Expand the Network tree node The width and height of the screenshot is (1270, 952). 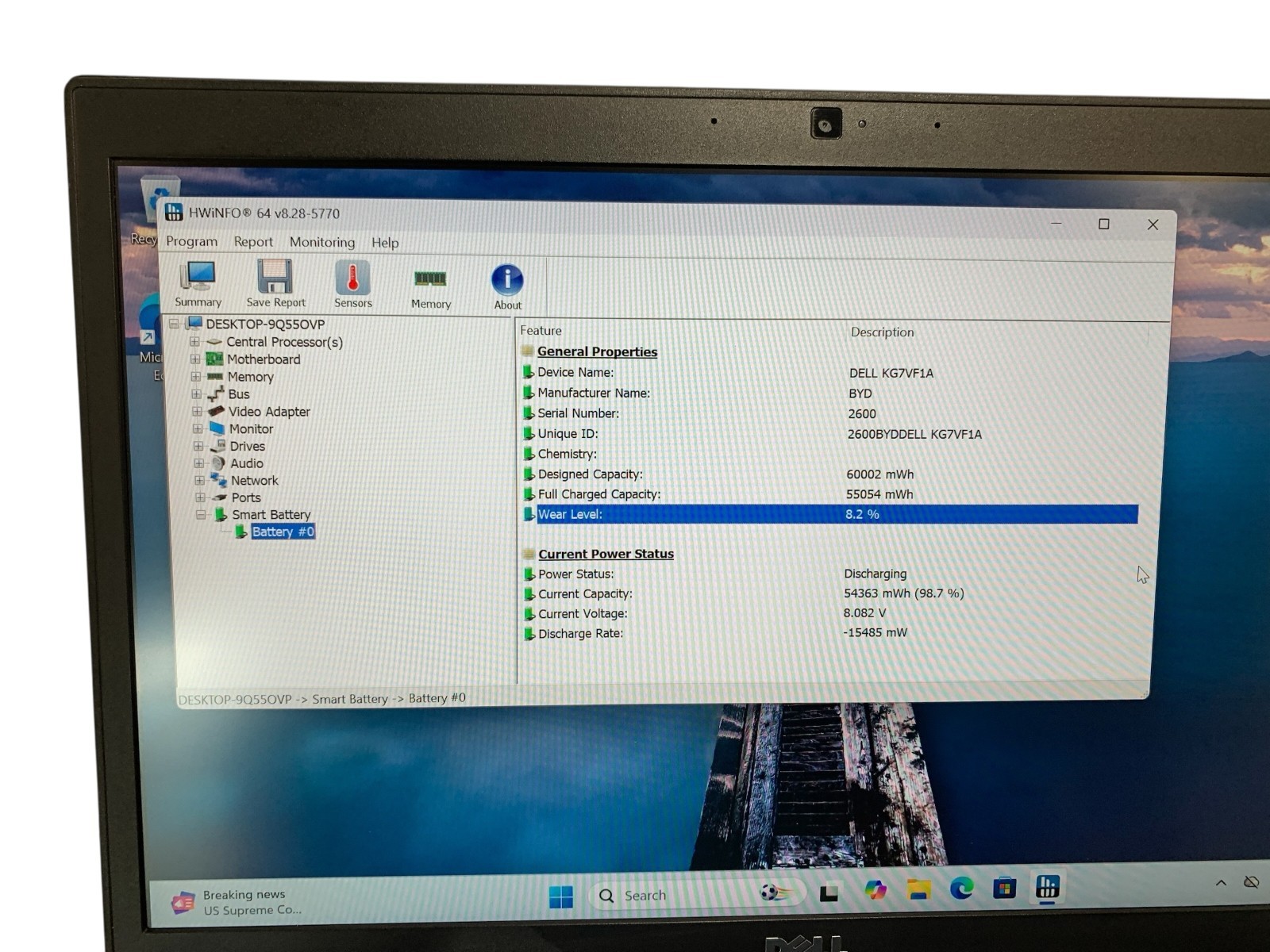coord(199,481)
